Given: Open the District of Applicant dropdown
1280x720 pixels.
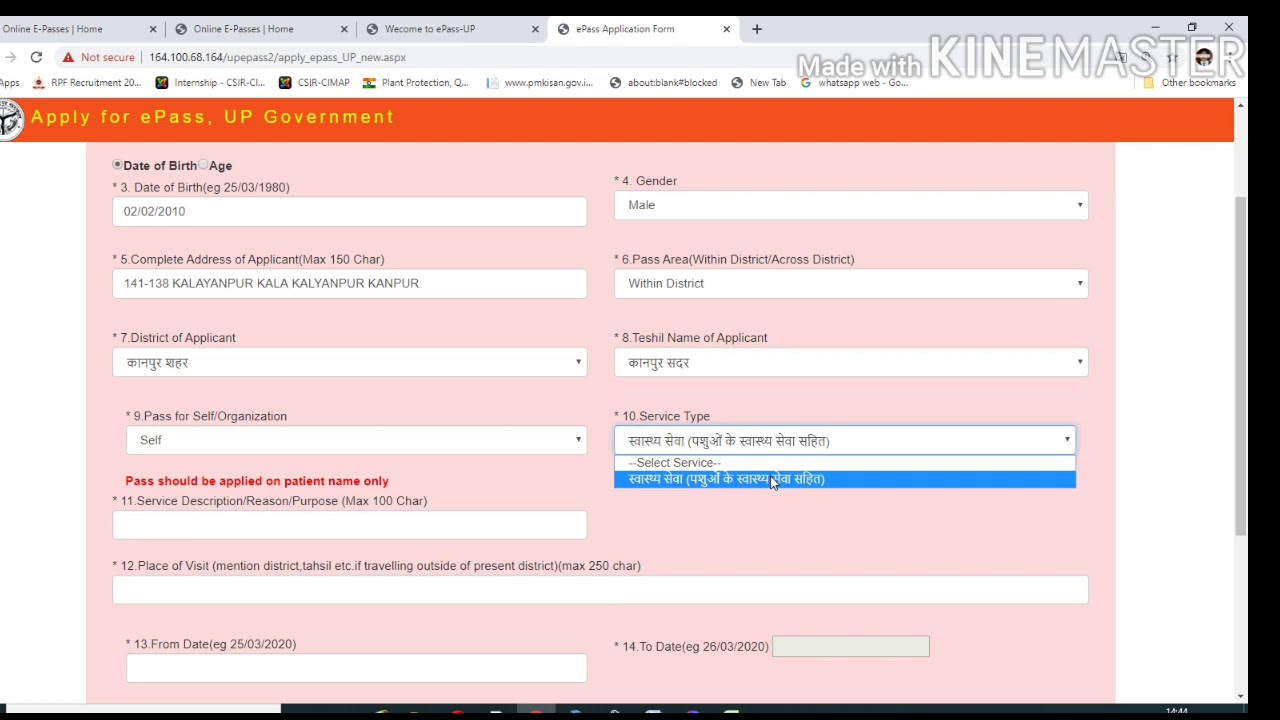Looking at the screenshot, I should point(350,362).
